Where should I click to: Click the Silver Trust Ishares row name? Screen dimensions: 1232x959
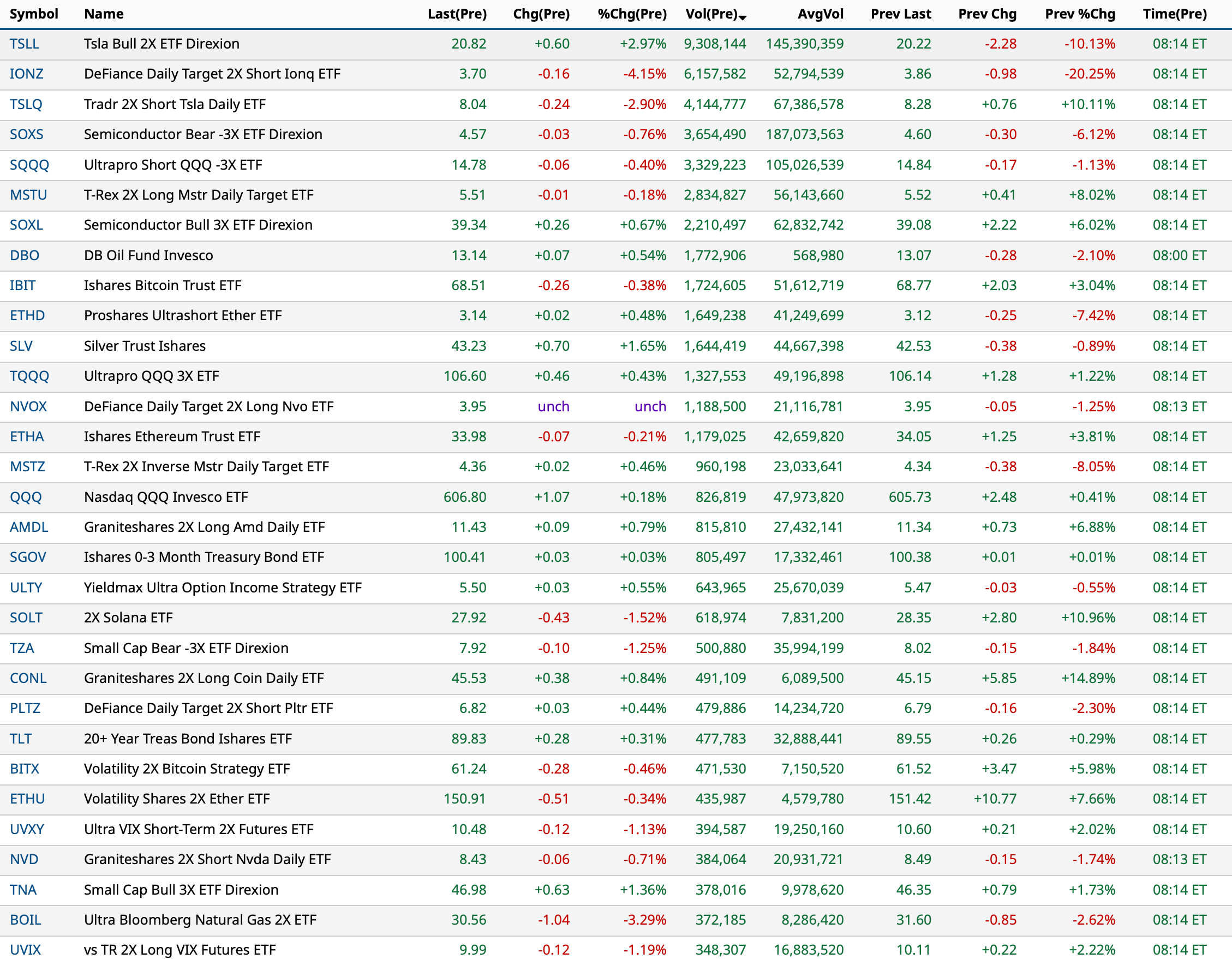(x=145, y=346)
